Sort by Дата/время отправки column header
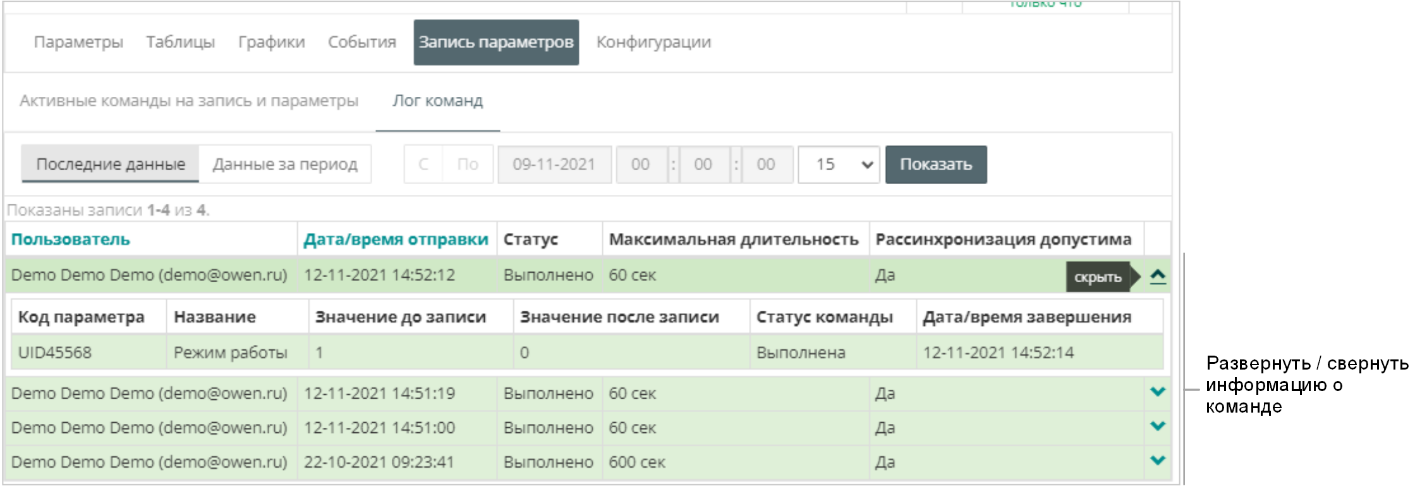This screenshot has width=1427, height=486. point(396,239)
